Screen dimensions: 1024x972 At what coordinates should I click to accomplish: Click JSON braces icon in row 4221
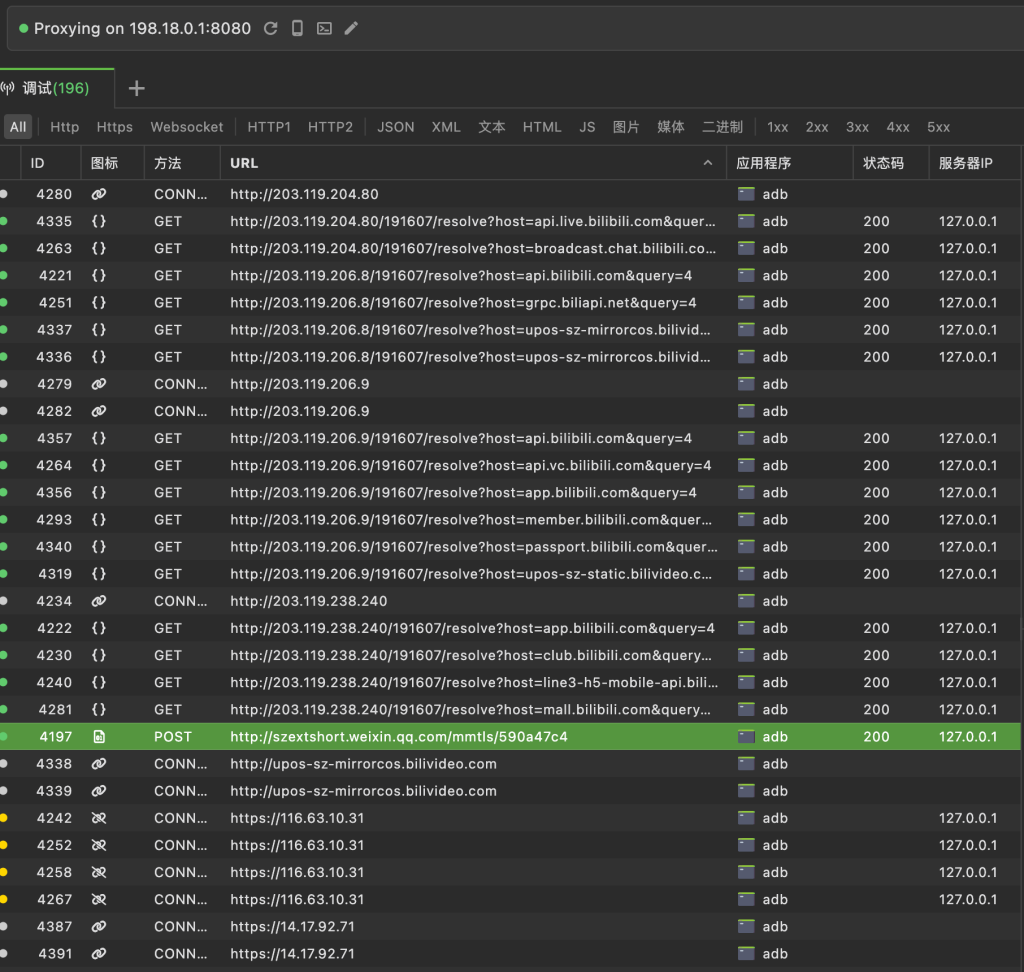[99, 276]
